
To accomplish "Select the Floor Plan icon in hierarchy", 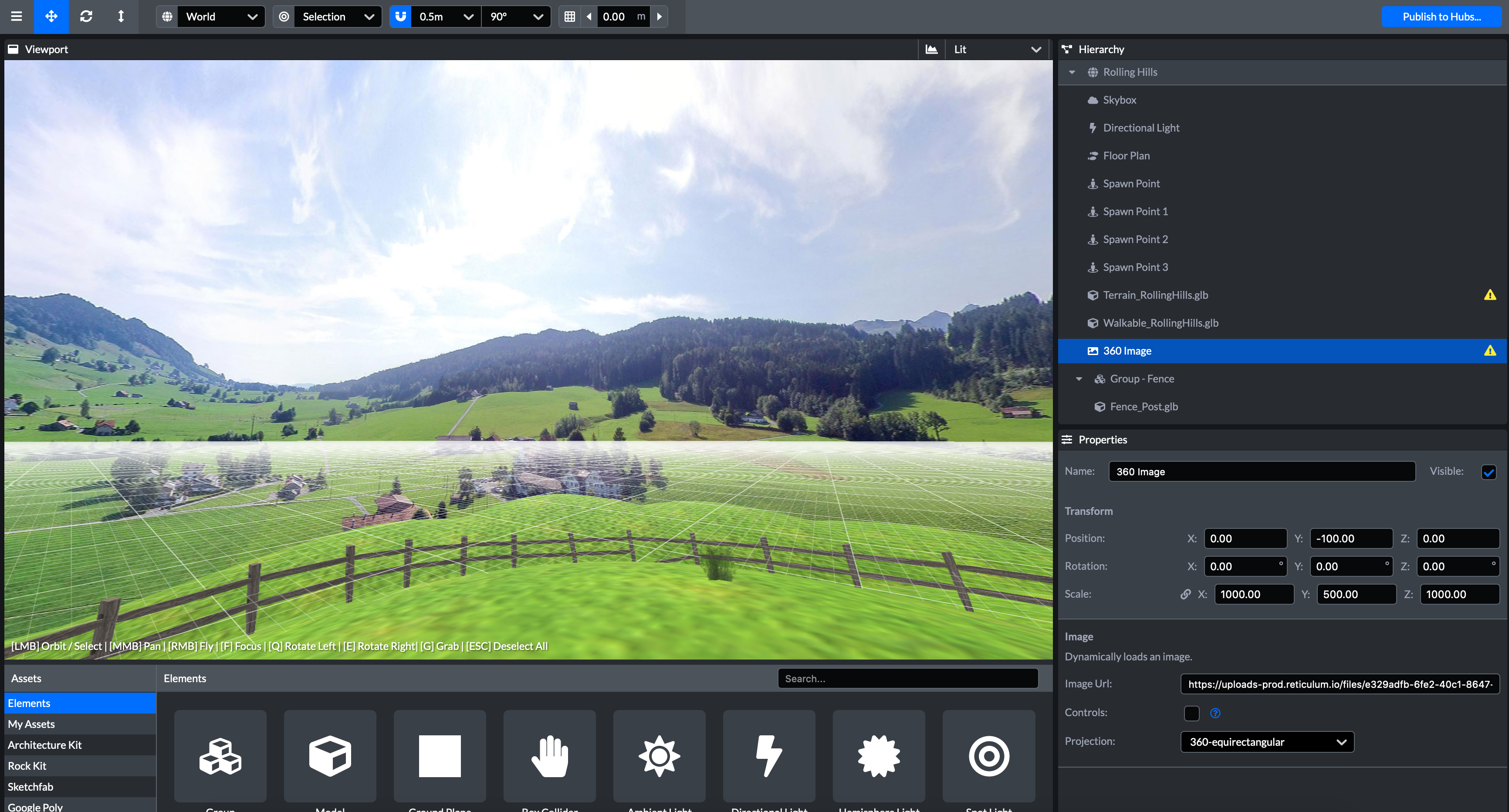I will [1092, 155].
